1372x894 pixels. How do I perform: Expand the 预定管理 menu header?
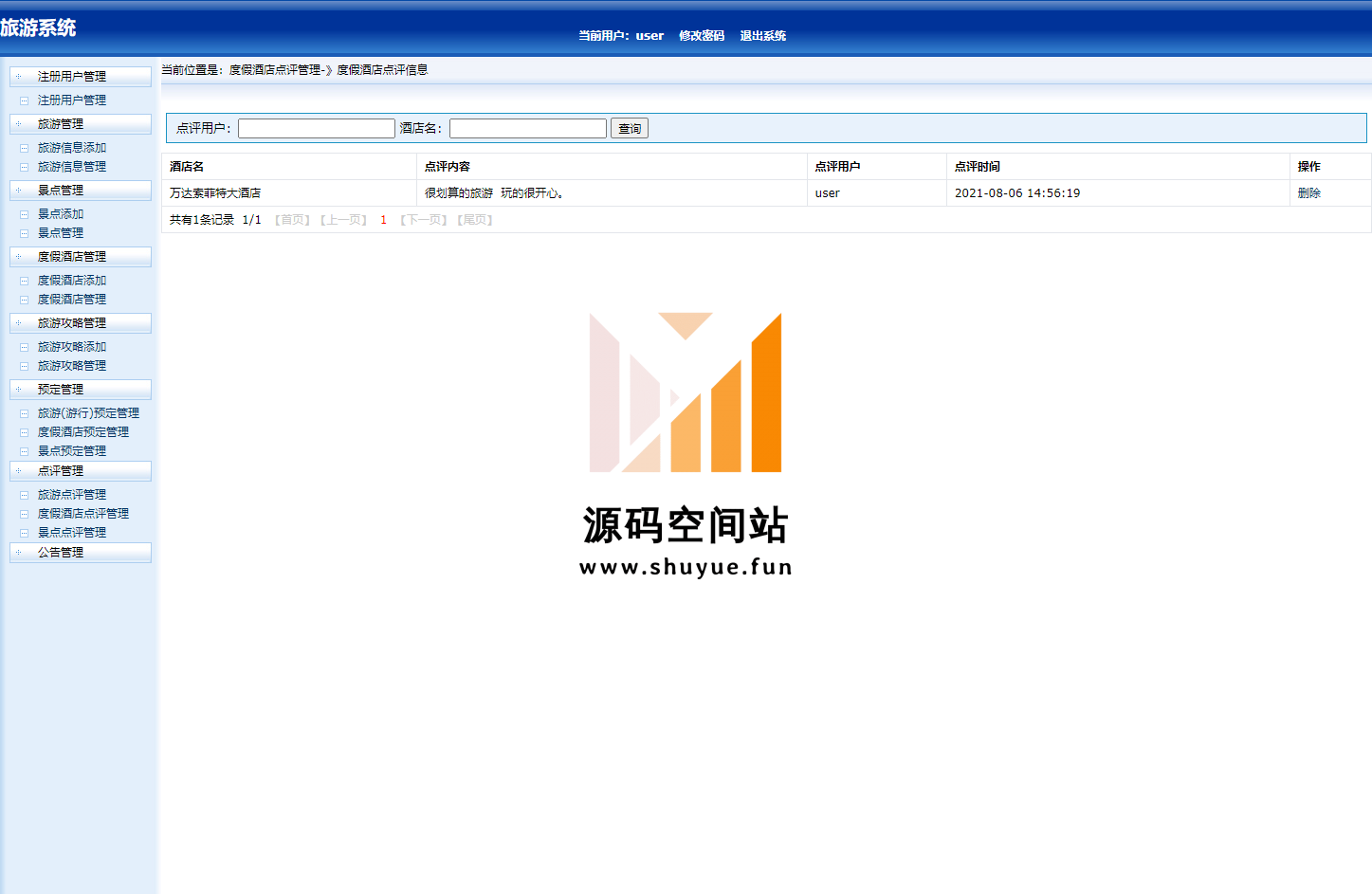(81, 389)
